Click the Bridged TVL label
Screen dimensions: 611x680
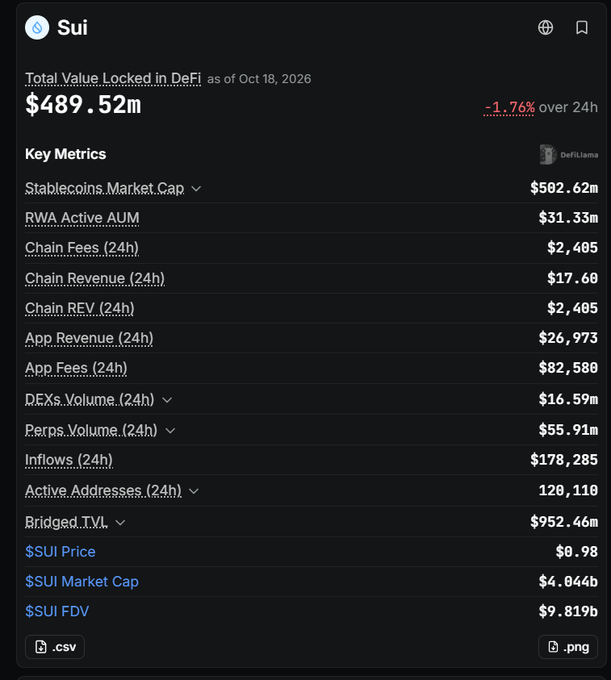pos(66,522)
